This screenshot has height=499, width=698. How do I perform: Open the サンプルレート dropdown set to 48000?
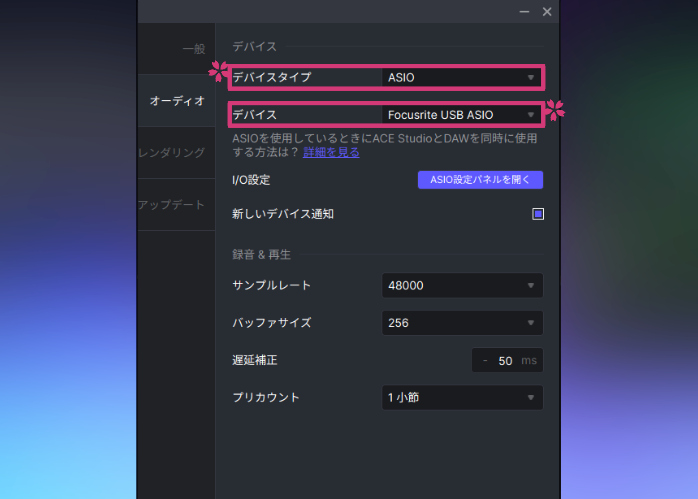click(x=461, y=286)
